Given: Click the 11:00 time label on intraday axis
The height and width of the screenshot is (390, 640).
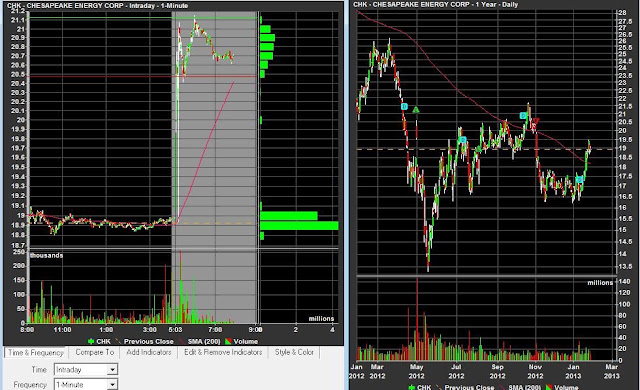Looking at the screenshot, I should point(62,330).
